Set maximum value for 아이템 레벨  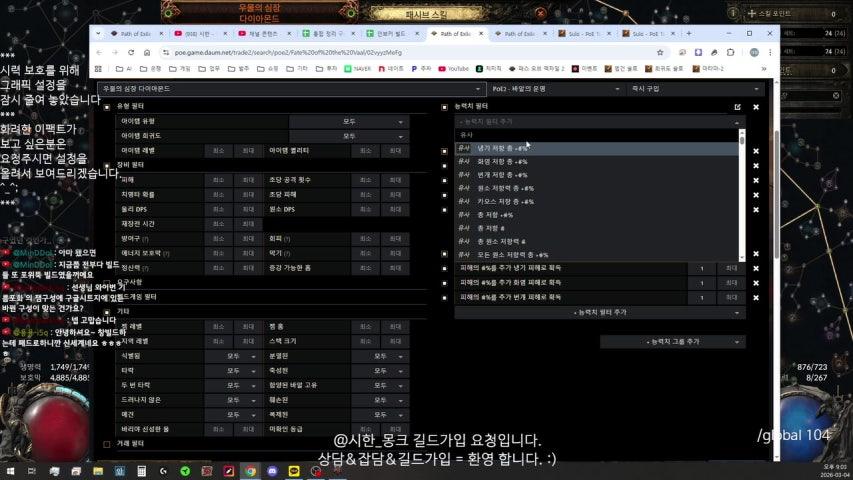point(248,151)
